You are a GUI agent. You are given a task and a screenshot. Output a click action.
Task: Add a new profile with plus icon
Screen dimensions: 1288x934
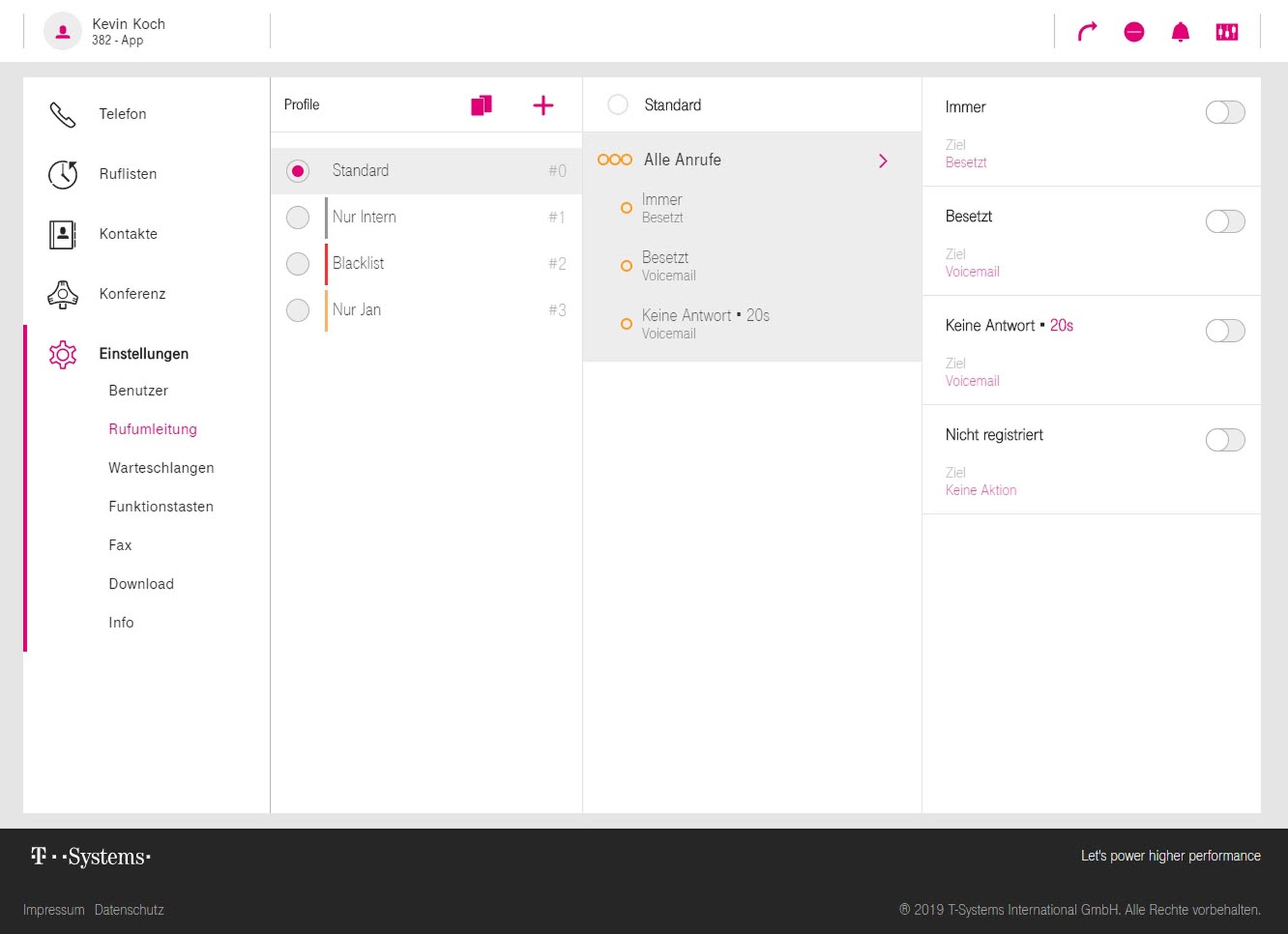coord(543,105)
